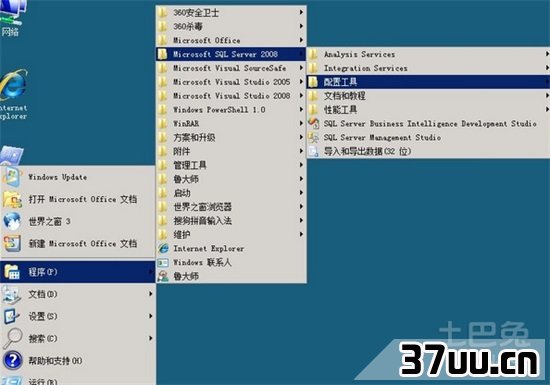Viewport: 550px width, 385px height.
Task: Expand the 文档(D) submenu arrow
Action: click(150, 294)
